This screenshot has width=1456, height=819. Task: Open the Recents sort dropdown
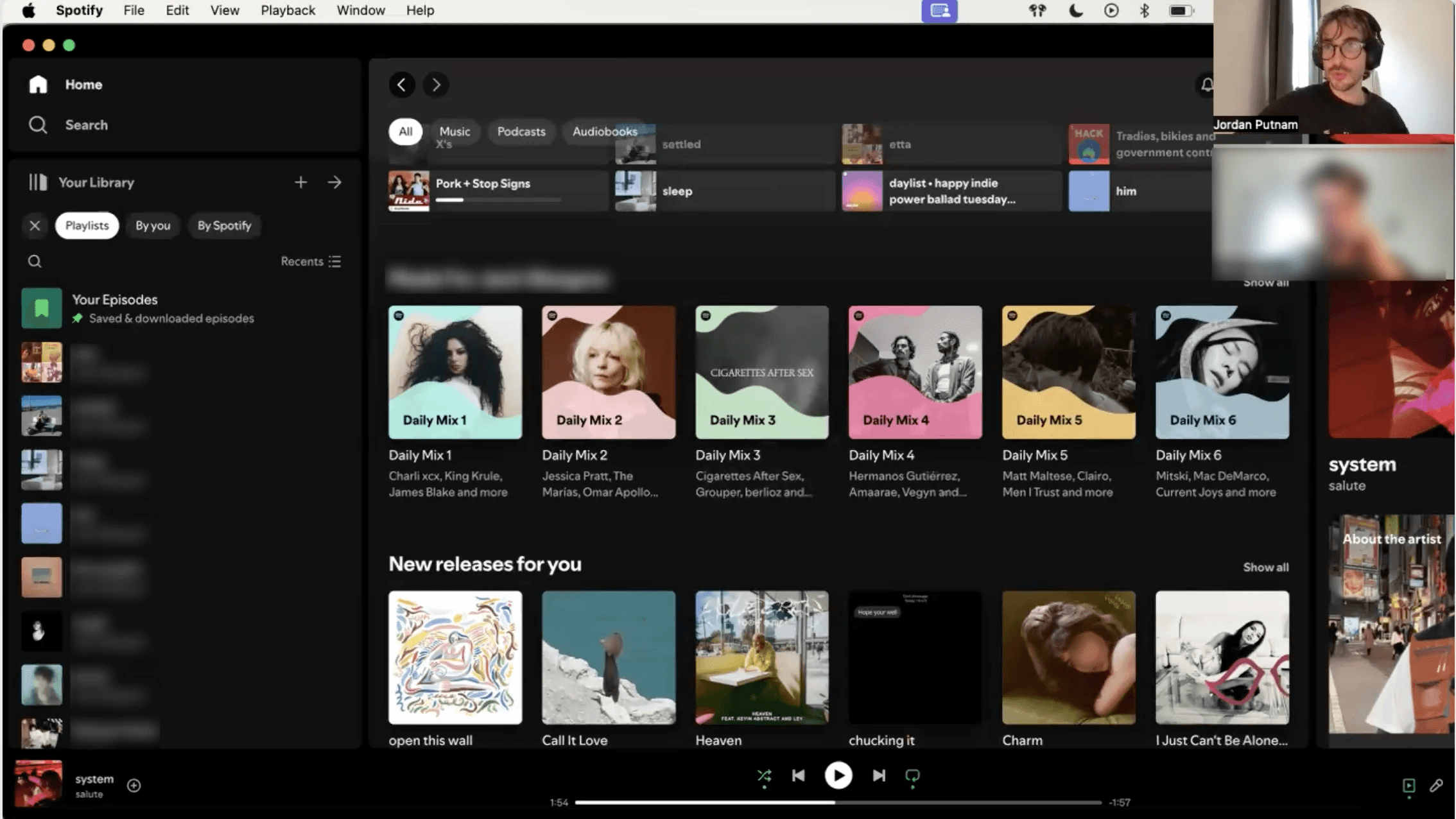(x=311, y=261)
